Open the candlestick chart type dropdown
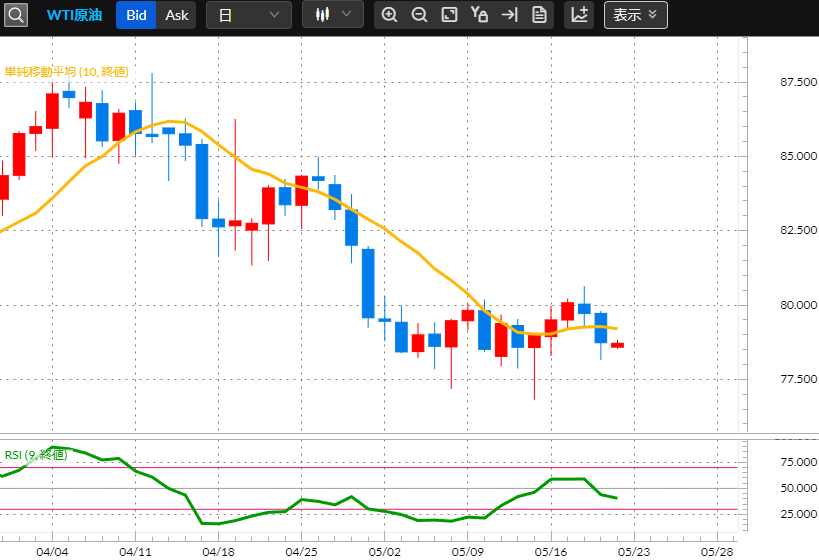The height and width of the screenshot is (560, 819). pos(333,14)
